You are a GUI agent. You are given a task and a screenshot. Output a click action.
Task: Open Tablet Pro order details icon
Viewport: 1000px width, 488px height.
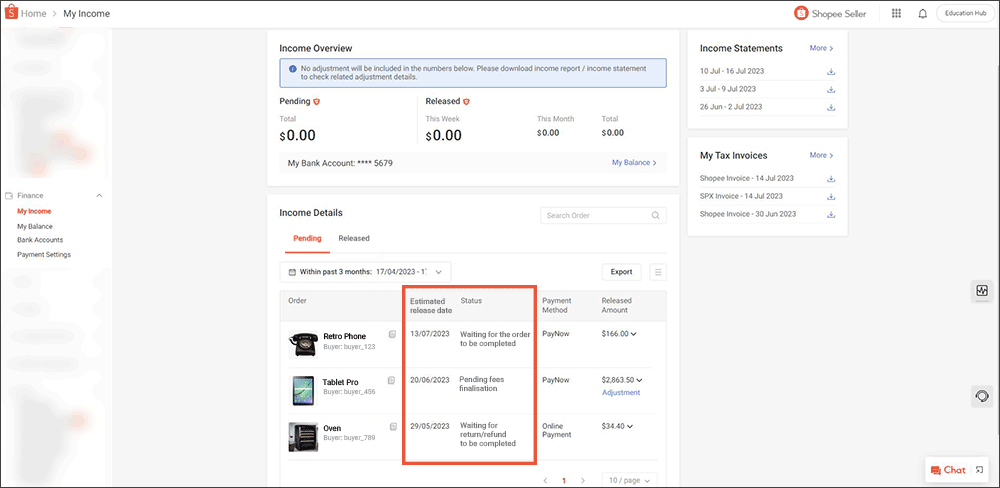393,380
